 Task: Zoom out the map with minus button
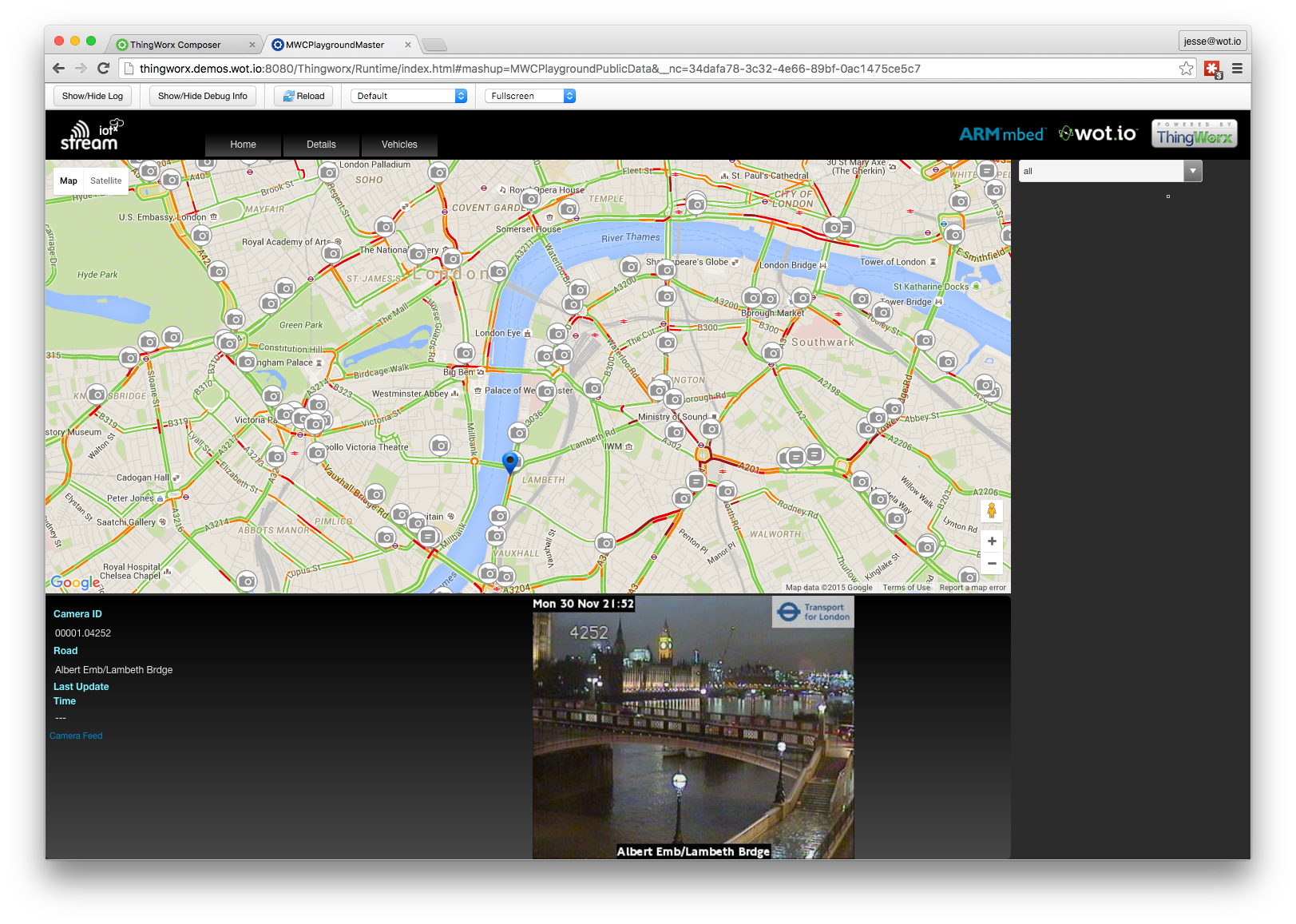click(992, 563)
